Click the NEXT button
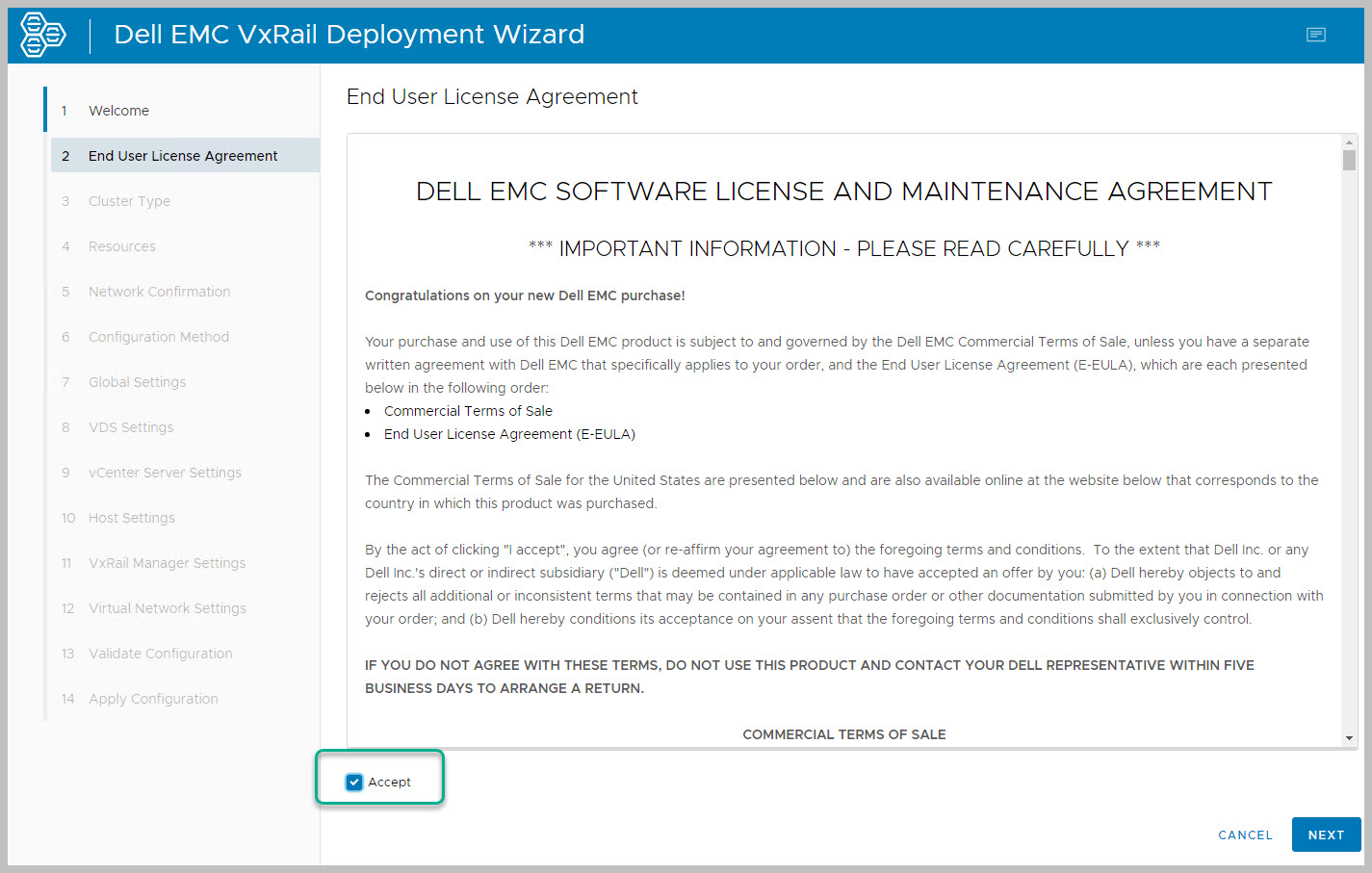This screenshot has height=873, width=1372. tap(1325, 834)
